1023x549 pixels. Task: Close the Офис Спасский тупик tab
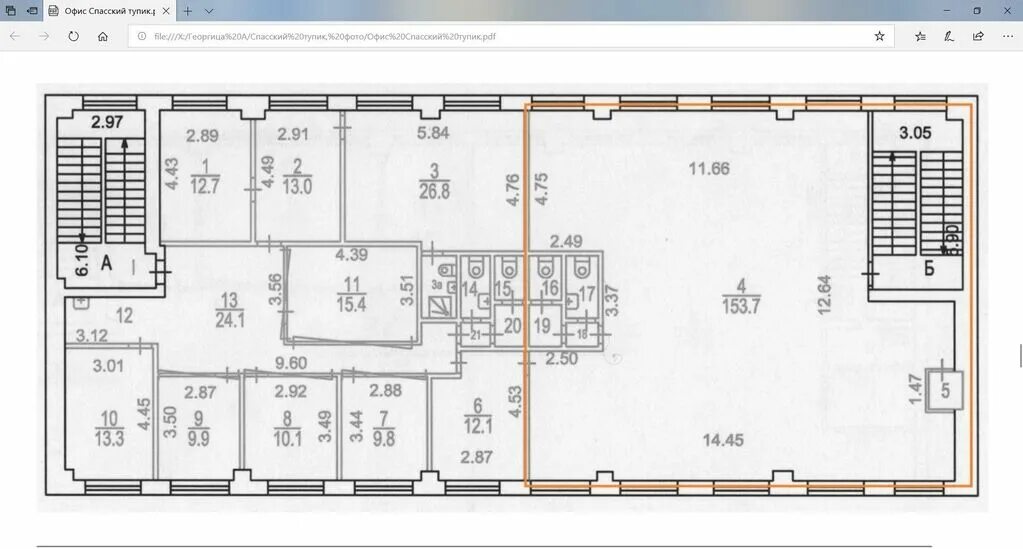click(166, 11)
